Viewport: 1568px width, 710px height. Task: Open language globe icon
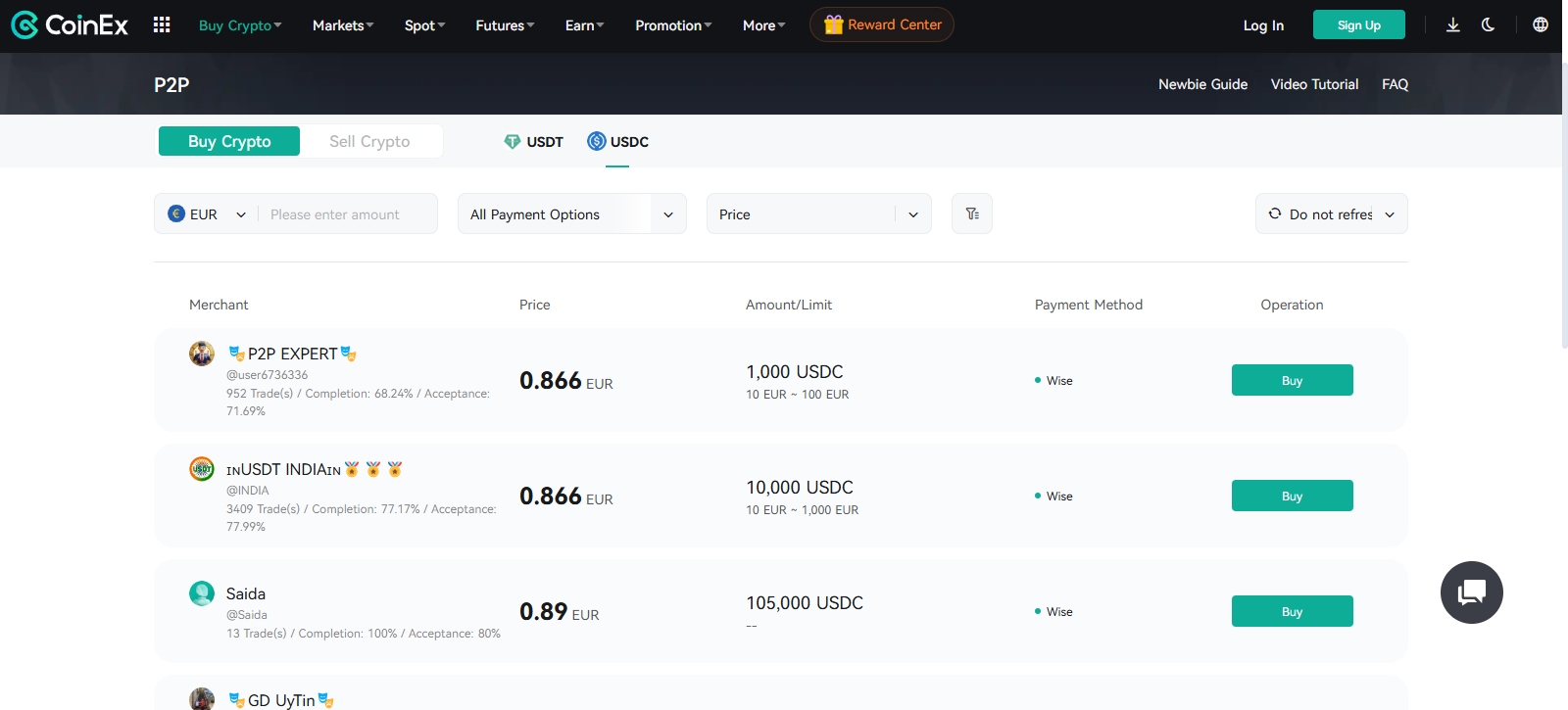coord(1541,24)
